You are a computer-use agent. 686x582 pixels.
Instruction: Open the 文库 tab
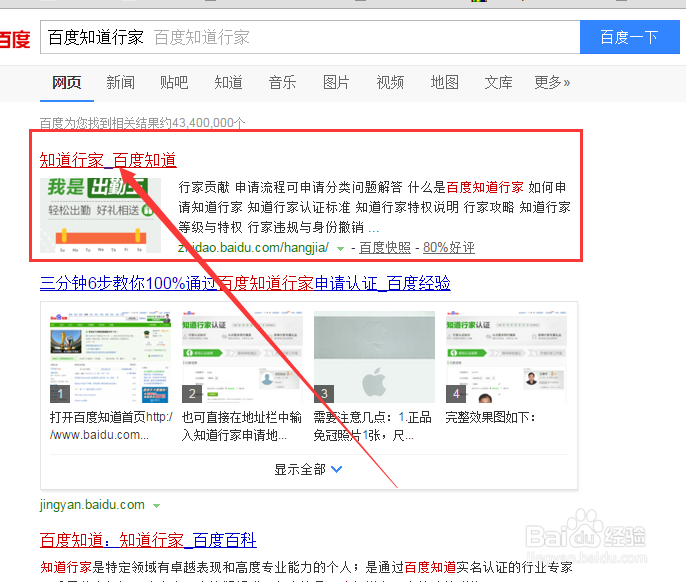(x=498, y=82)
